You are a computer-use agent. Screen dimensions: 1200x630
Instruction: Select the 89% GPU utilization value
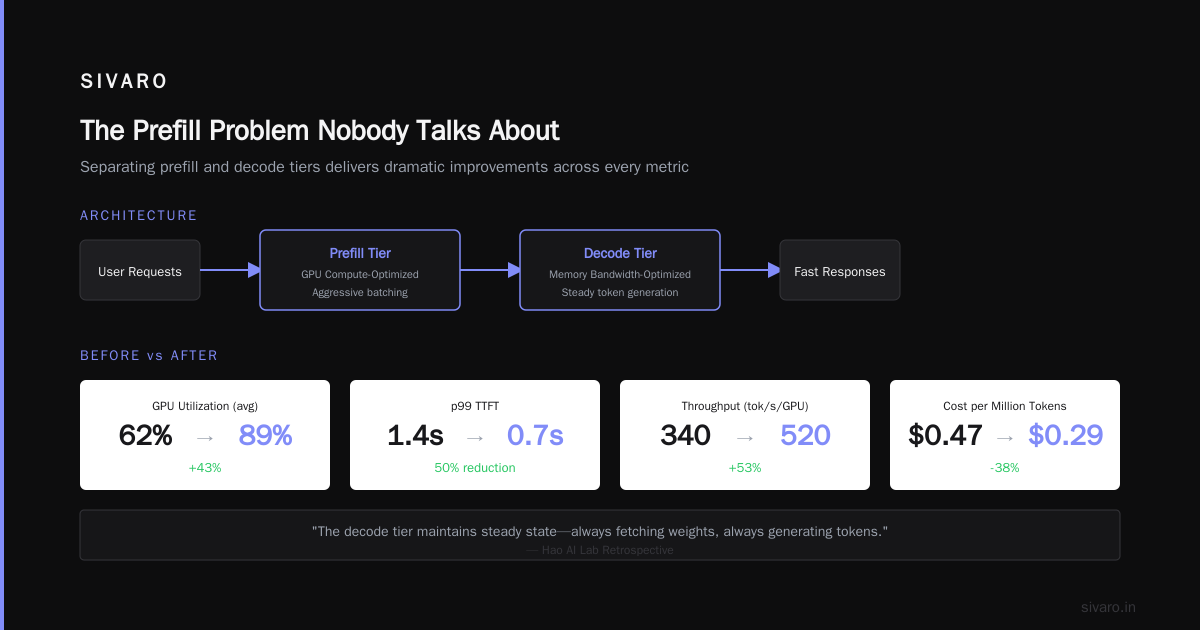pos(265,436)
